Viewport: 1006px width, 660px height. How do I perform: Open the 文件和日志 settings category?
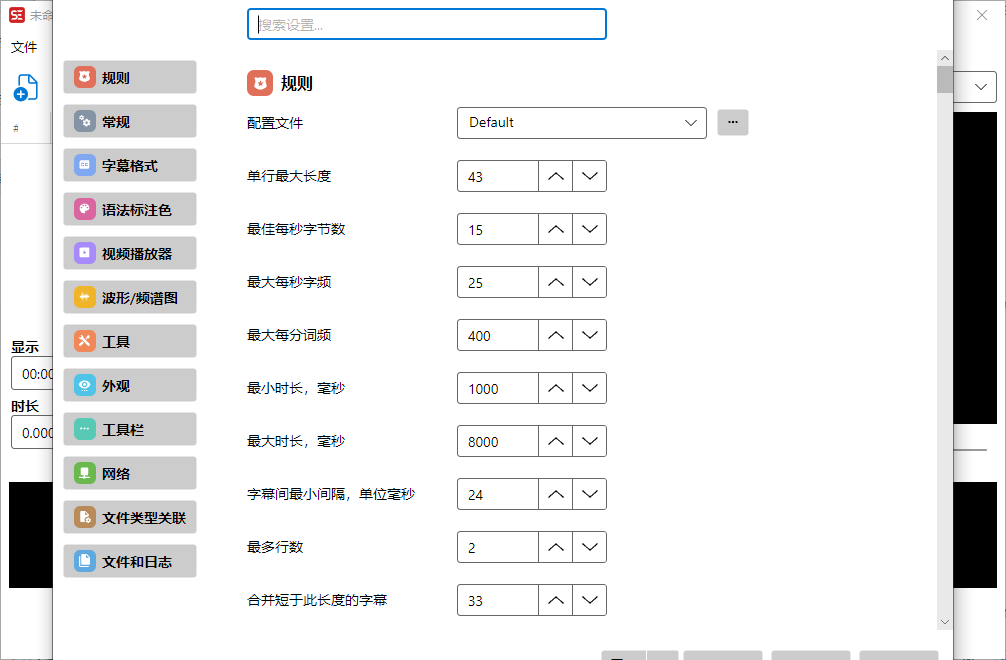tap(130, 561)
